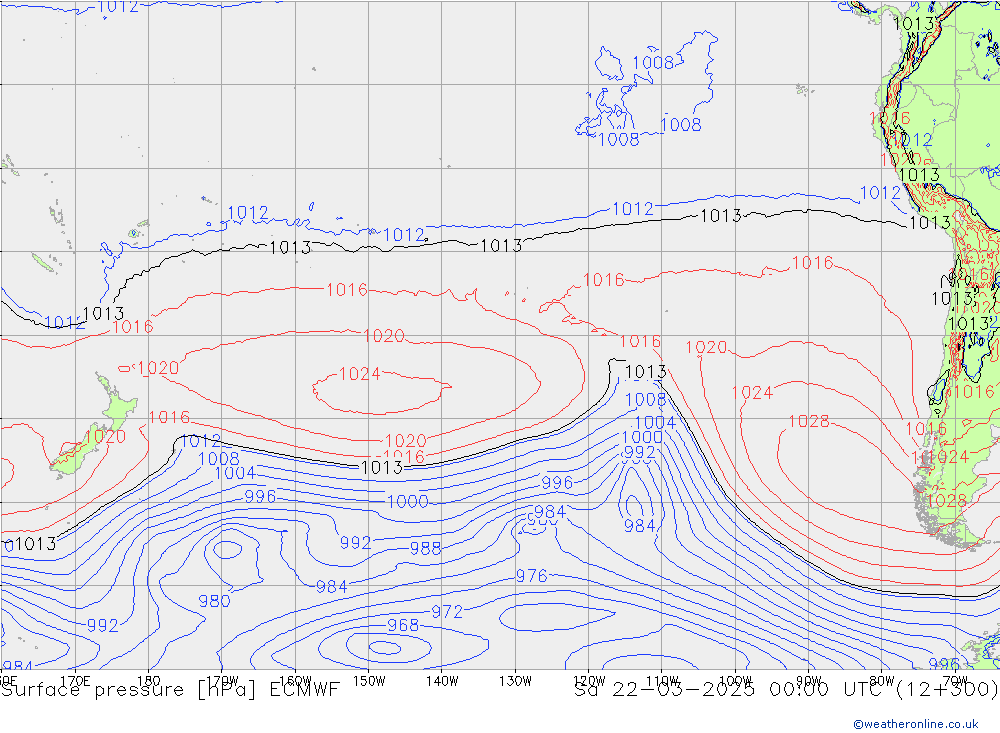Click the 1000 label near 150W
The image size is (1000, 733).
point(408,501)
